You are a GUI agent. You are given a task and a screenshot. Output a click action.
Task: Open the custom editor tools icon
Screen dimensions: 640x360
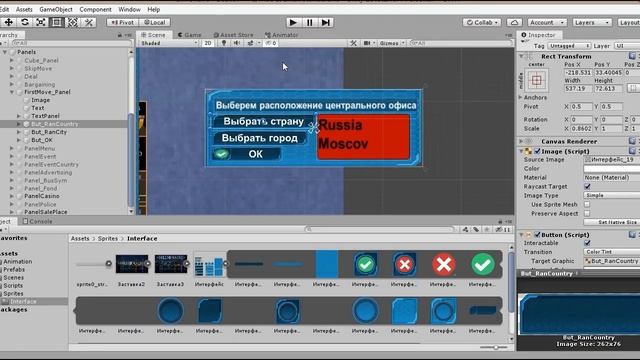(x=89, y=22)
